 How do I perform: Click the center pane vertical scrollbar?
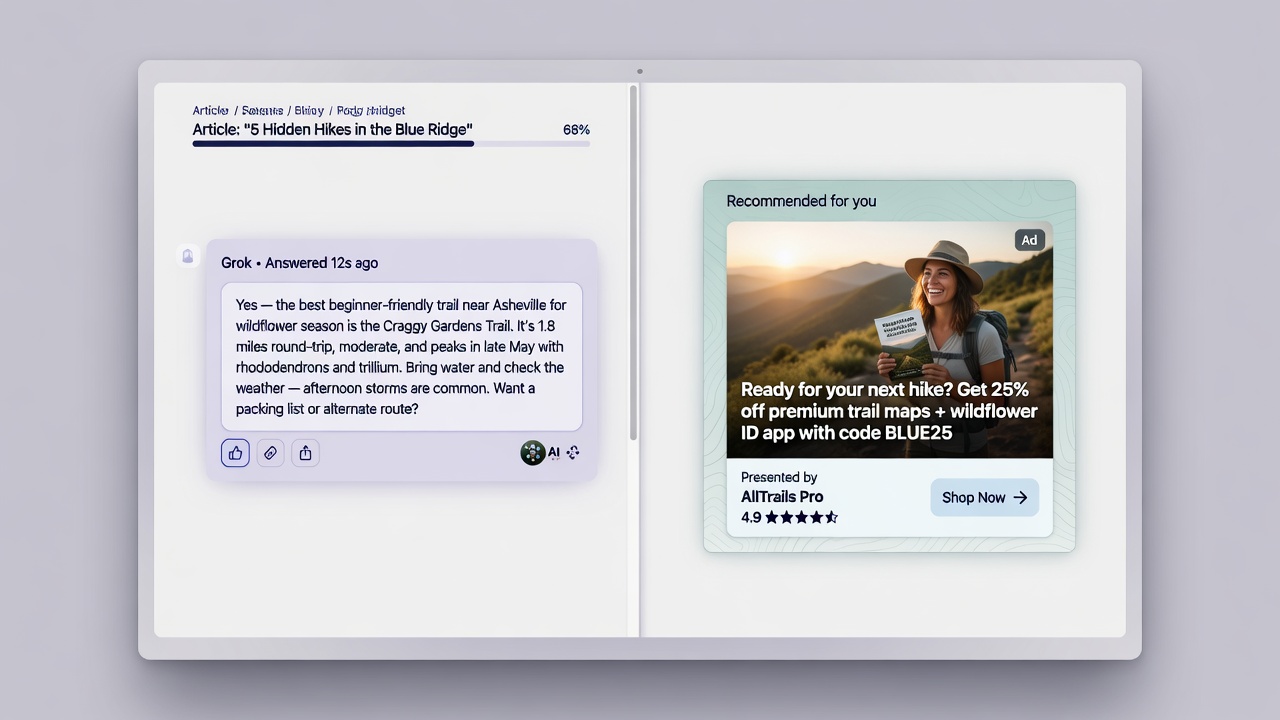(633, 262)
